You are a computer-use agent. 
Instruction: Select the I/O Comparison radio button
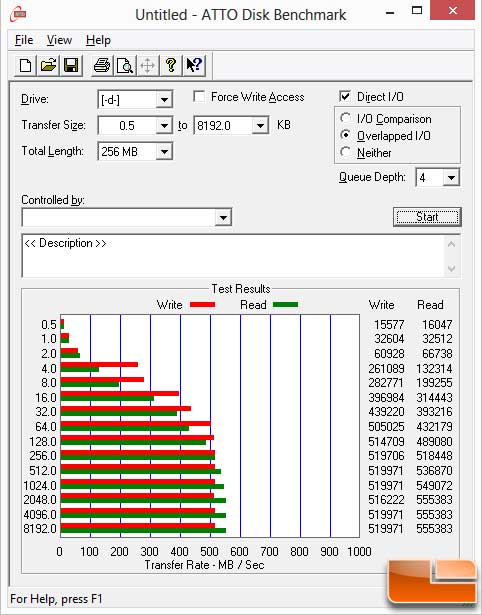346,118
